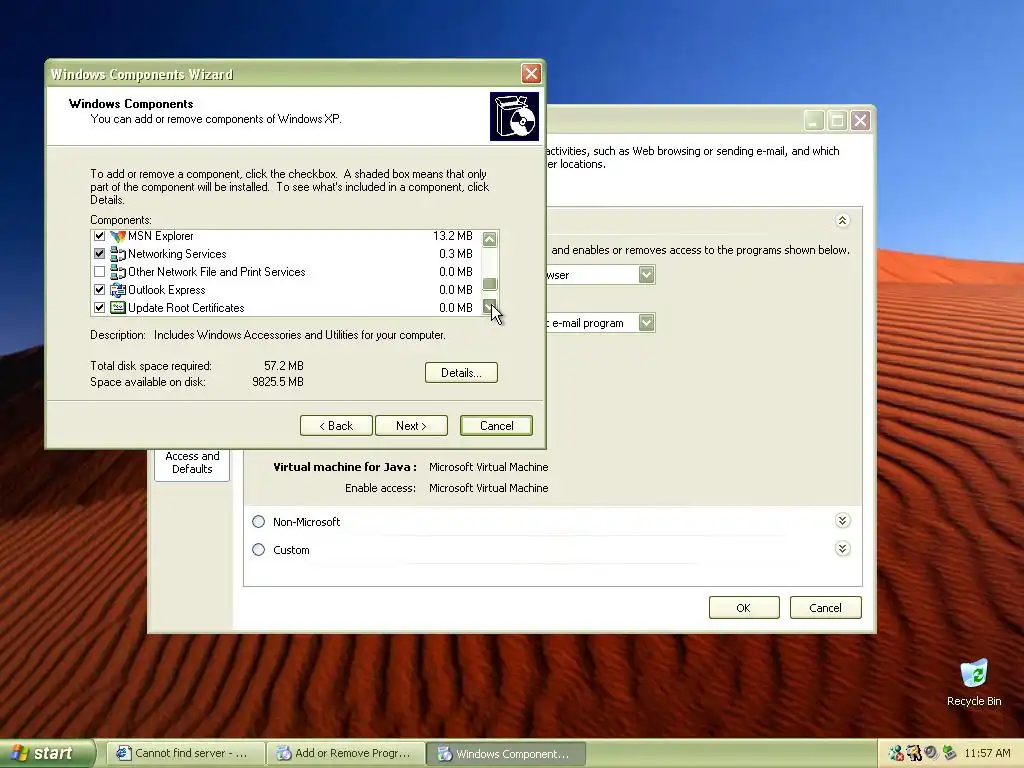Click the Safely Remove Hardware tray icon
This screenshot has height=768, width=1024.
tap(949, 753)
